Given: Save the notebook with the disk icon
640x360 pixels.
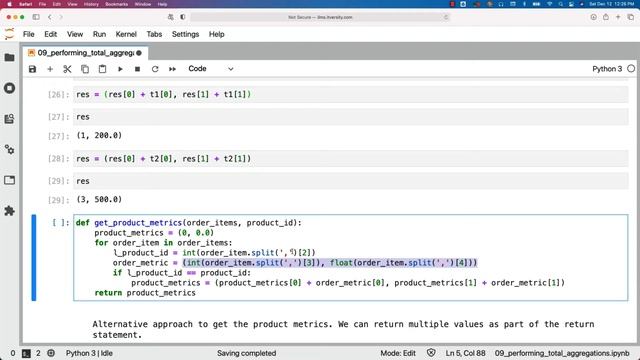Looking at the screenshot, I should pyautogui.click(x=32, y=69).
